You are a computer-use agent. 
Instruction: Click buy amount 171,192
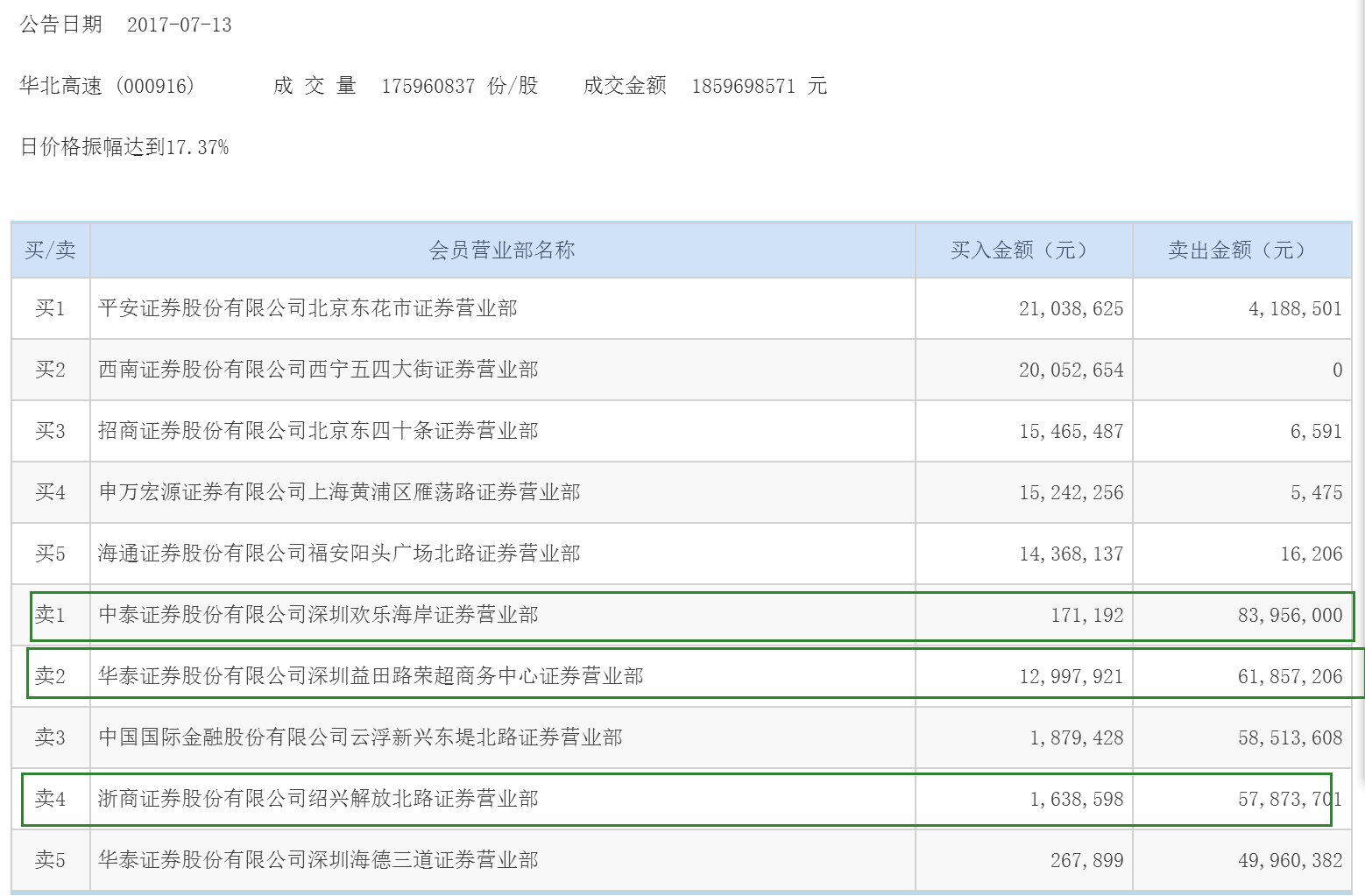[1086, 615]
